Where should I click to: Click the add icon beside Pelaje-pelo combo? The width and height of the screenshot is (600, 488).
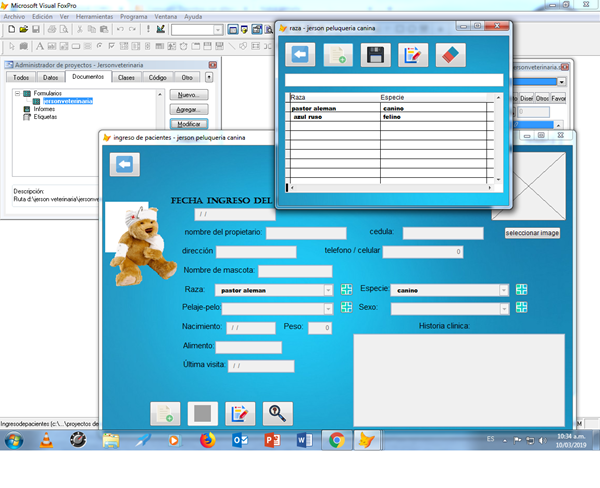point(346,307)
